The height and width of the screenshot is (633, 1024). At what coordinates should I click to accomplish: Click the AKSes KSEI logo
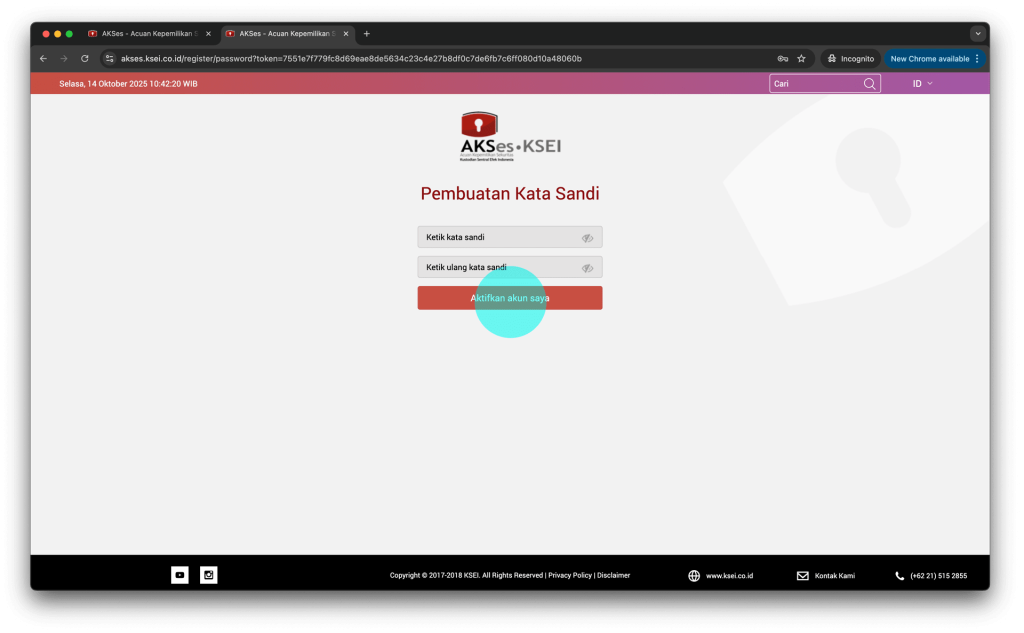[x=510, y=137]
